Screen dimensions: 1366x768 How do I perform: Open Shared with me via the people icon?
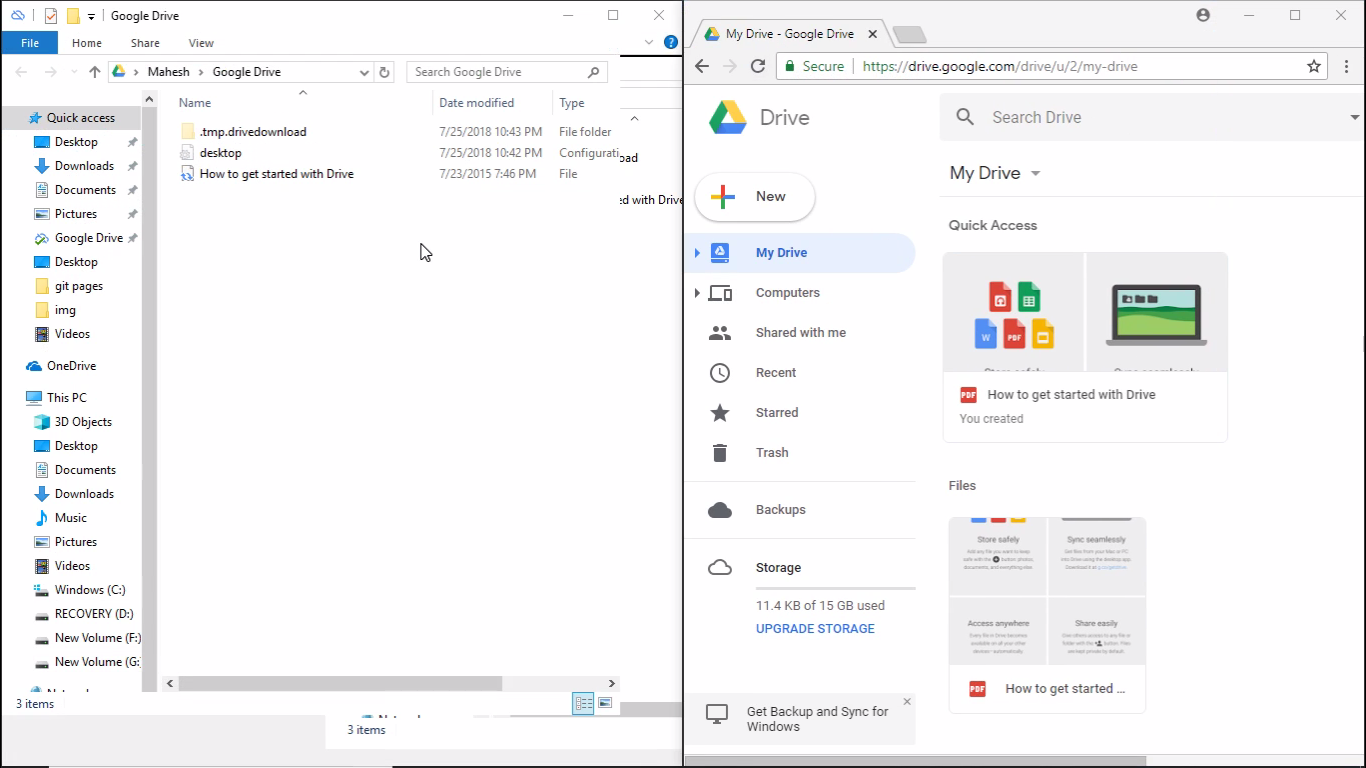coord(719,332)
